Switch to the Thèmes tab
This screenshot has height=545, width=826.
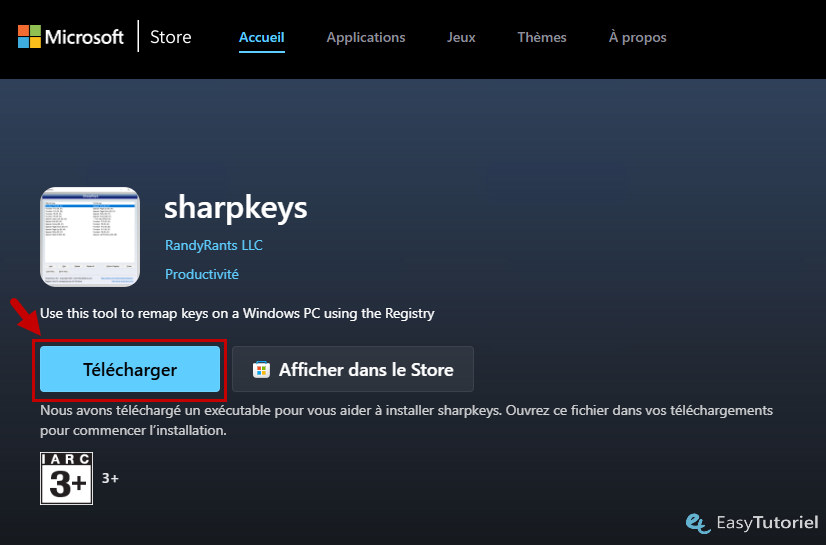click(x=542, y=37)
